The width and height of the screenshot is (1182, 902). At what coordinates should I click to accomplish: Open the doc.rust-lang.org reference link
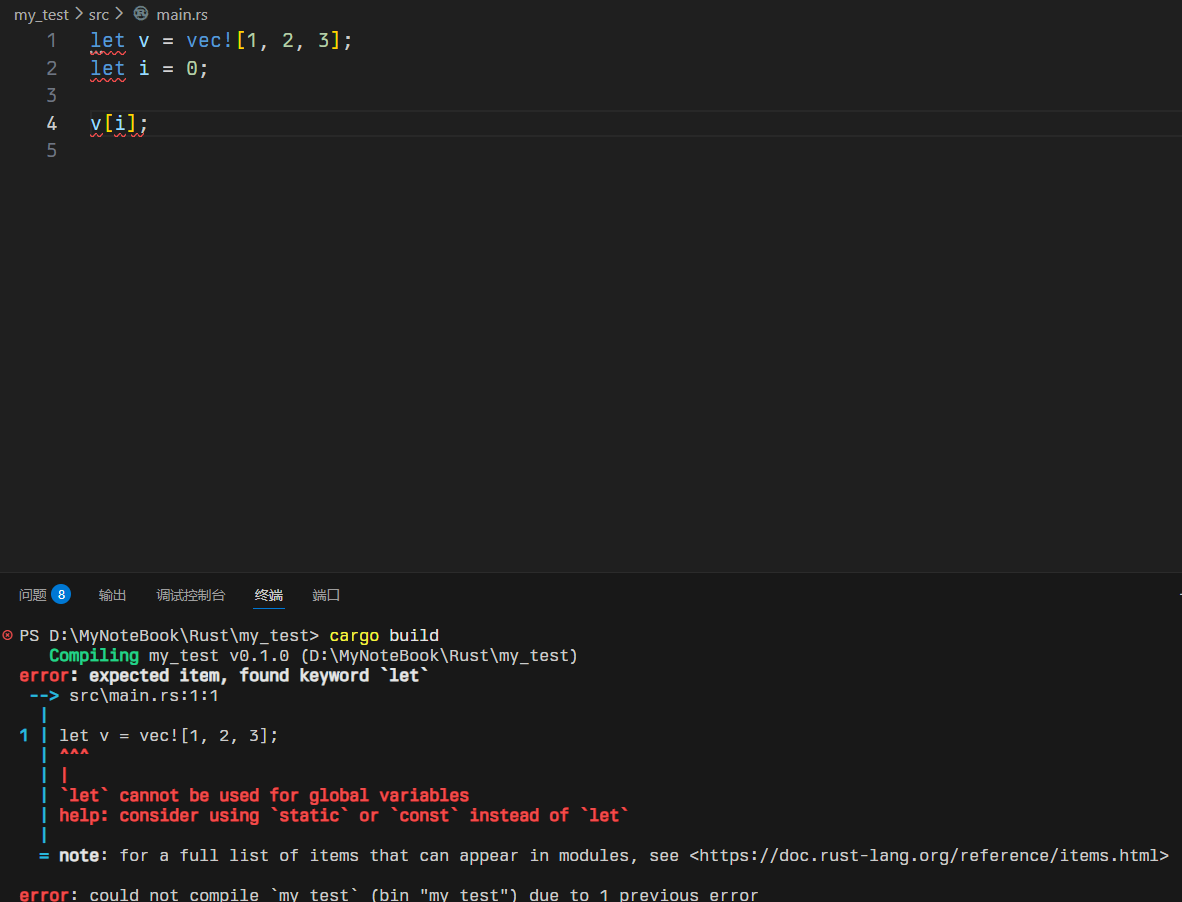[x=929, y=856]
